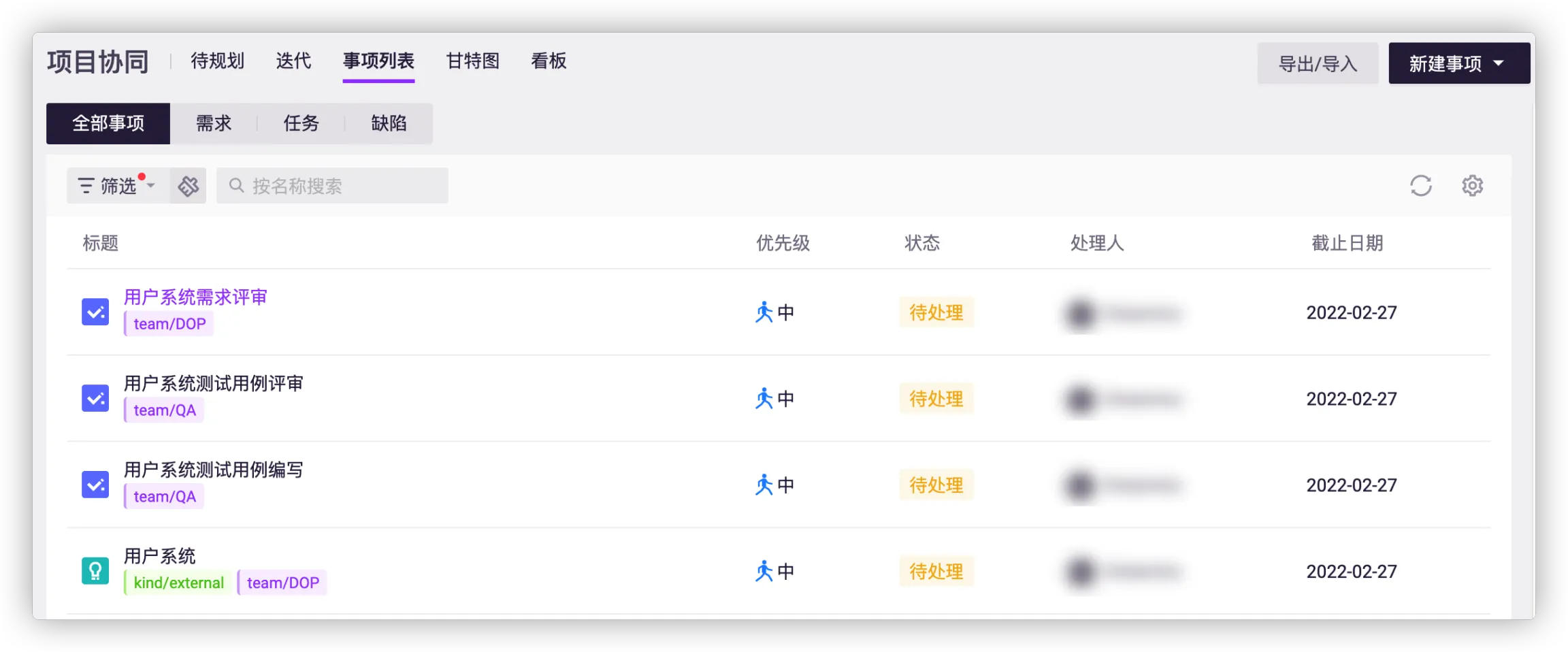Switch to the 甘特图 tab
1568x652 pixels.
(472, 61)
